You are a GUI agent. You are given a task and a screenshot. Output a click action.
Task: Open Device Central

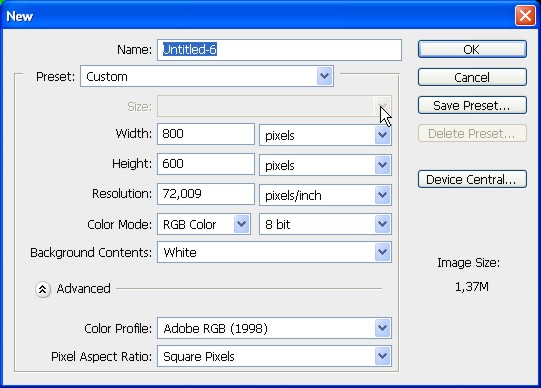(x=472, y=179)
